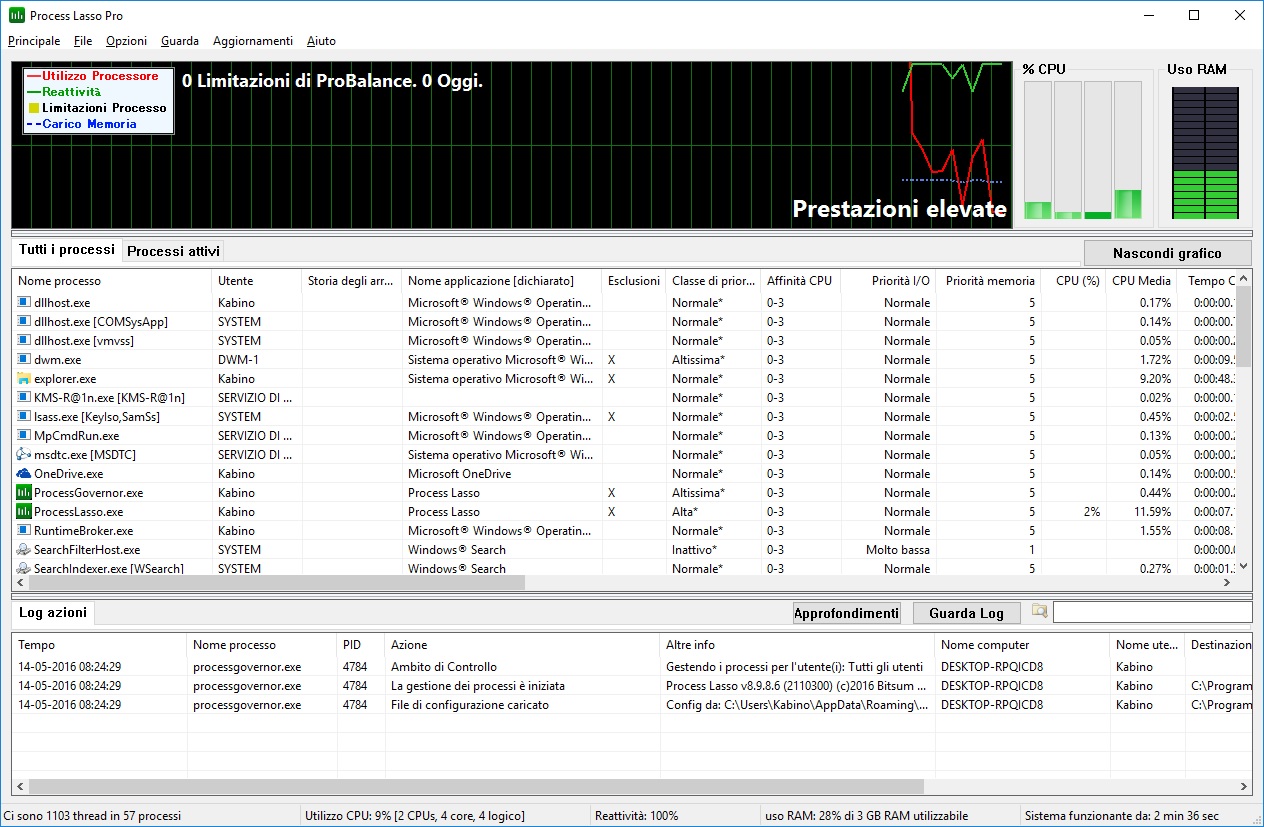Click the % CPU core meters
Viewport: 1264px width, 827px height.
(x=1083, y=150)
